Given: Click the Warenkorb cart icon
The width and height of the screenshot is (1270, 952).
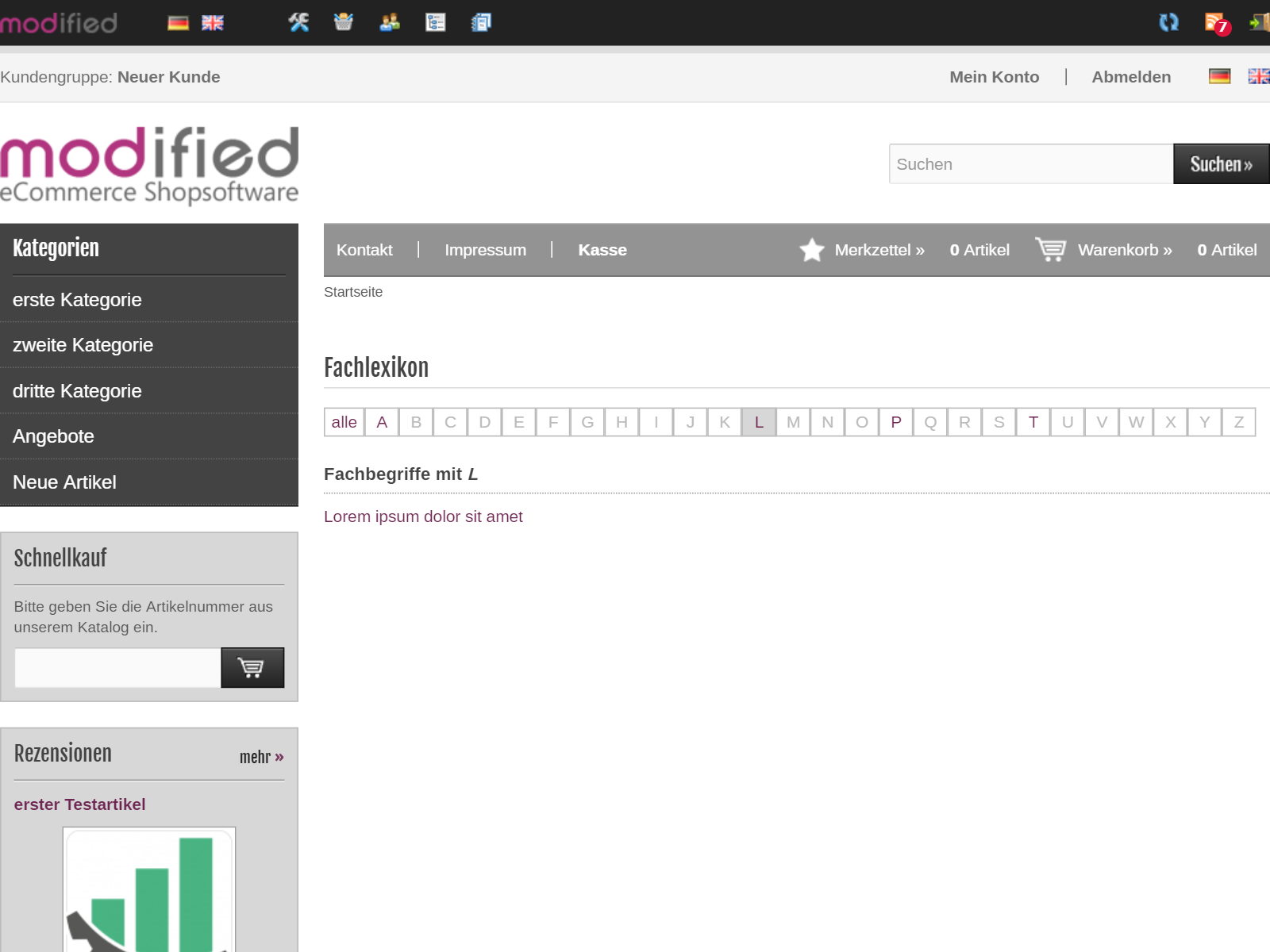Looking at the screenshot, I should tap(1050, 249).
